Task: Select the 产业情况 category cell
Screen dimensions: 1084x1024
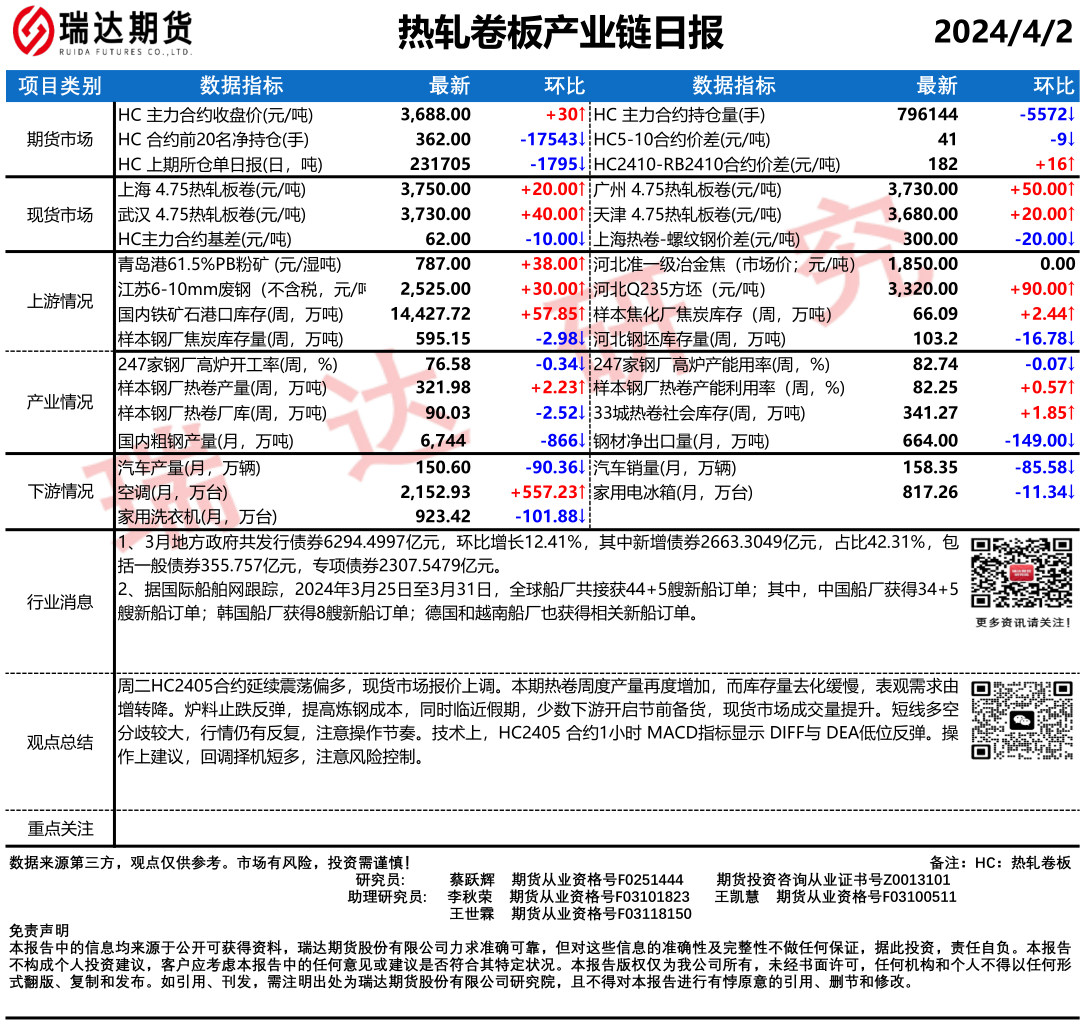Action: pyautogui.click(x=59, y=402)
